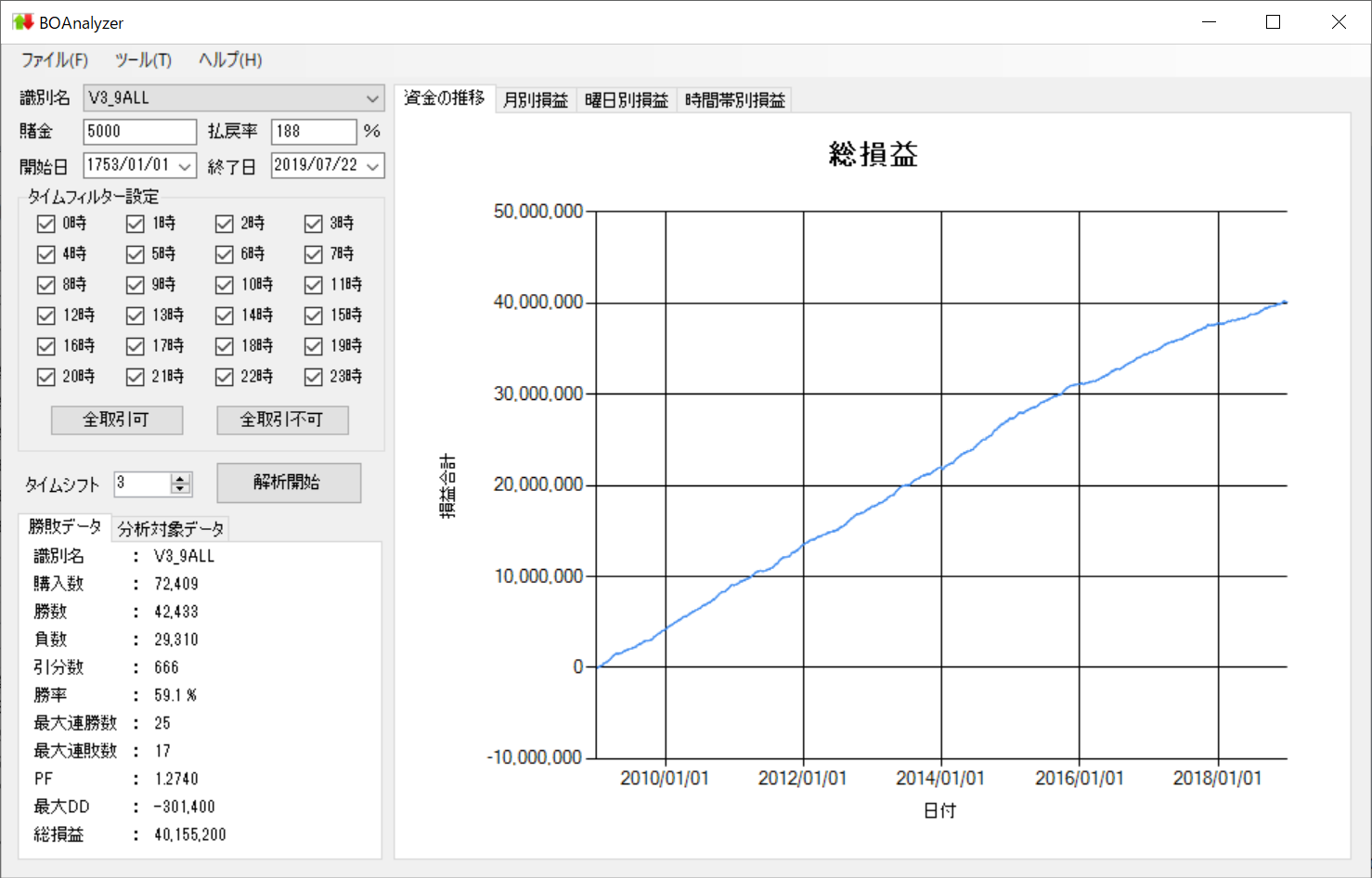This screenshot has width=1372, height=878.
Task: Toggle the 18時 time filter checkbox
Action: click(x=225, y=346)
